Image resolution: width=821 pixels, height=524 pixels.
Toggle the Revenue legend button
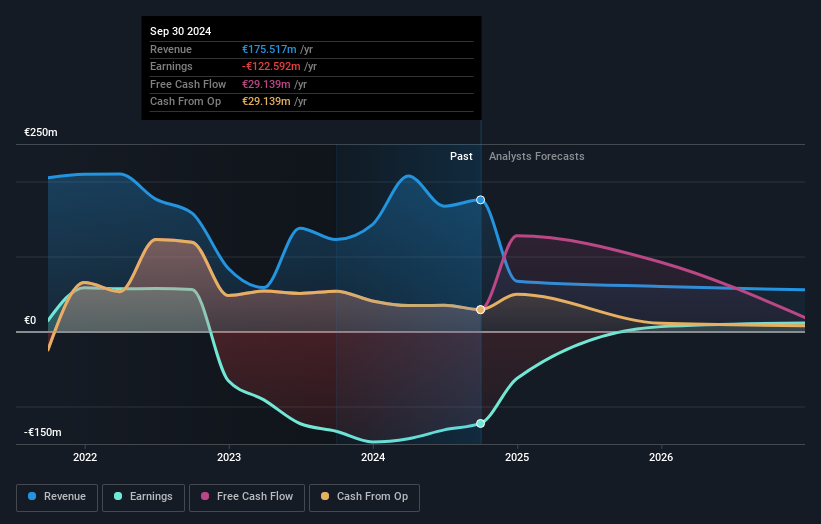pos(57,497)
